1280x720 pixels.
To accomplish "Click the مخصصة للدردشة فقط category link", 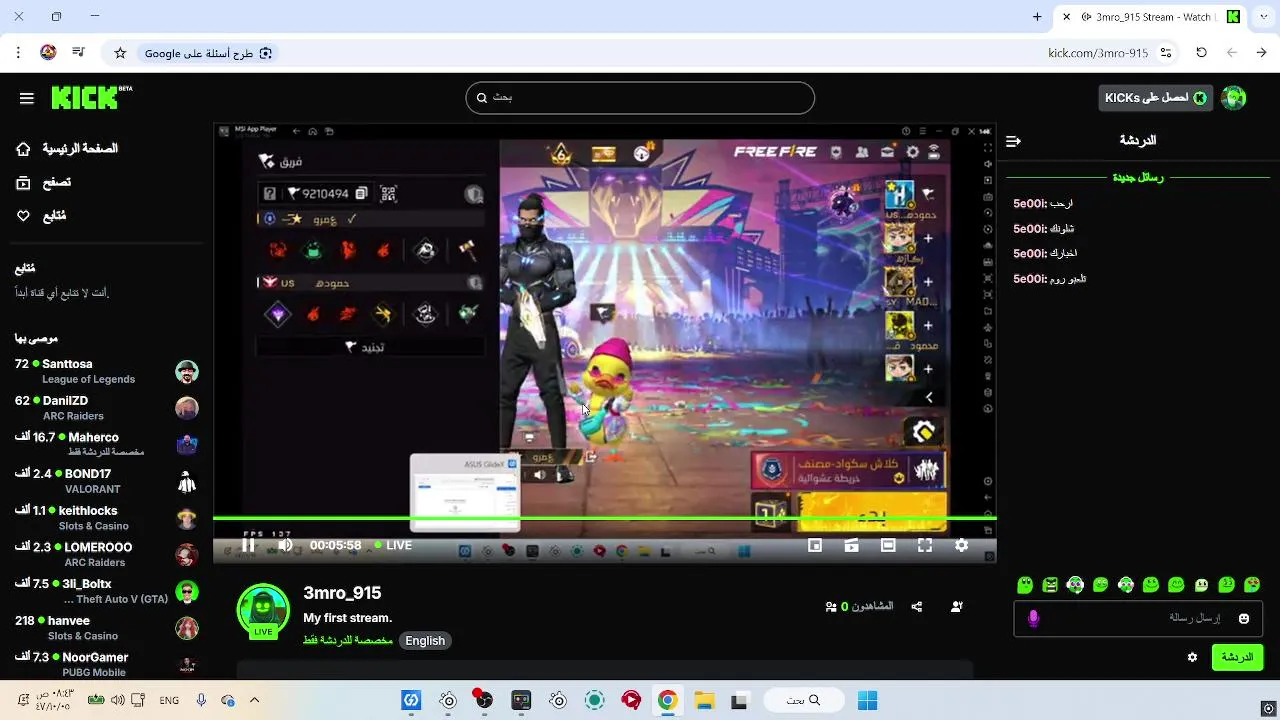I will [x=348, y=640].
